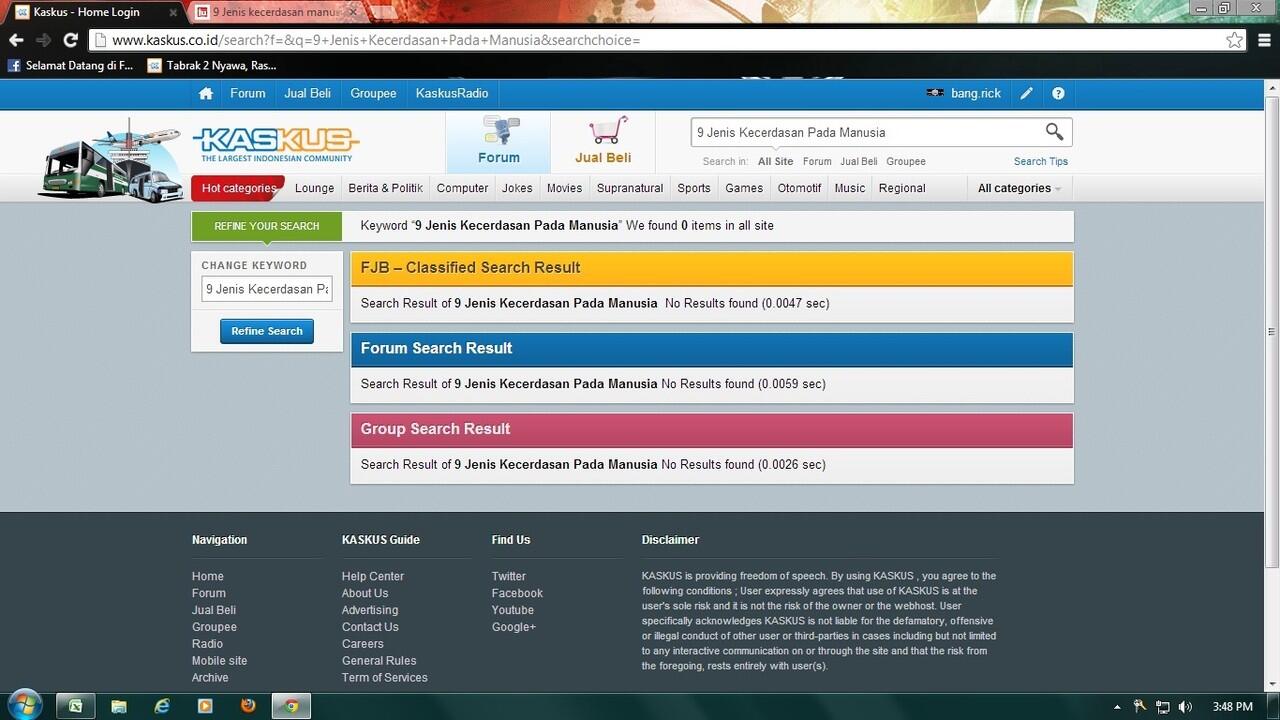Open the Mobile site footer link

point(219,661)
